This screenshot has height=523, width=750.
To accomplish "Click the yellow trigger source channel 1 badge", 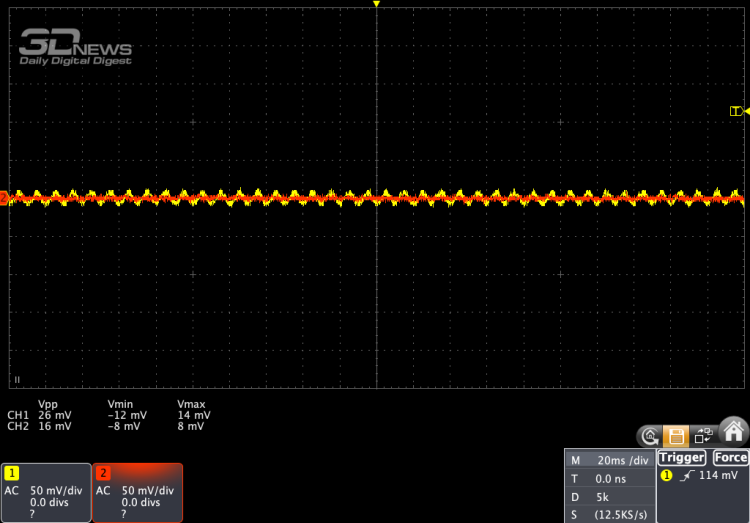I will pyautogui.click(x=667, y=476).
